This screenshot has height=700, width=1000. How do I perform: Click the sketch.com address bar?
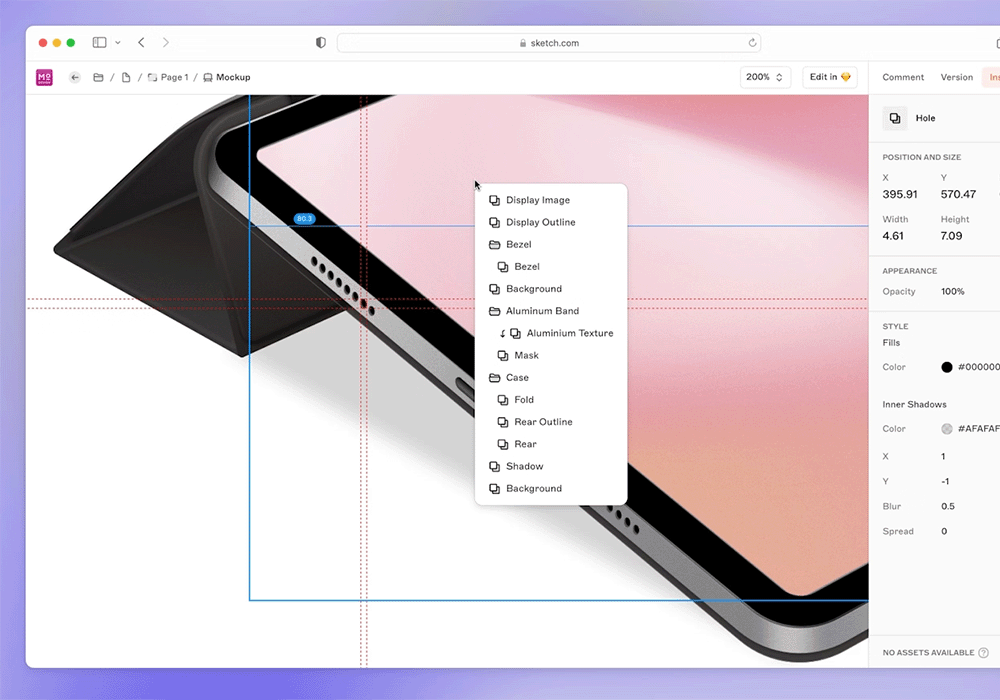click(x=548, y=43)
